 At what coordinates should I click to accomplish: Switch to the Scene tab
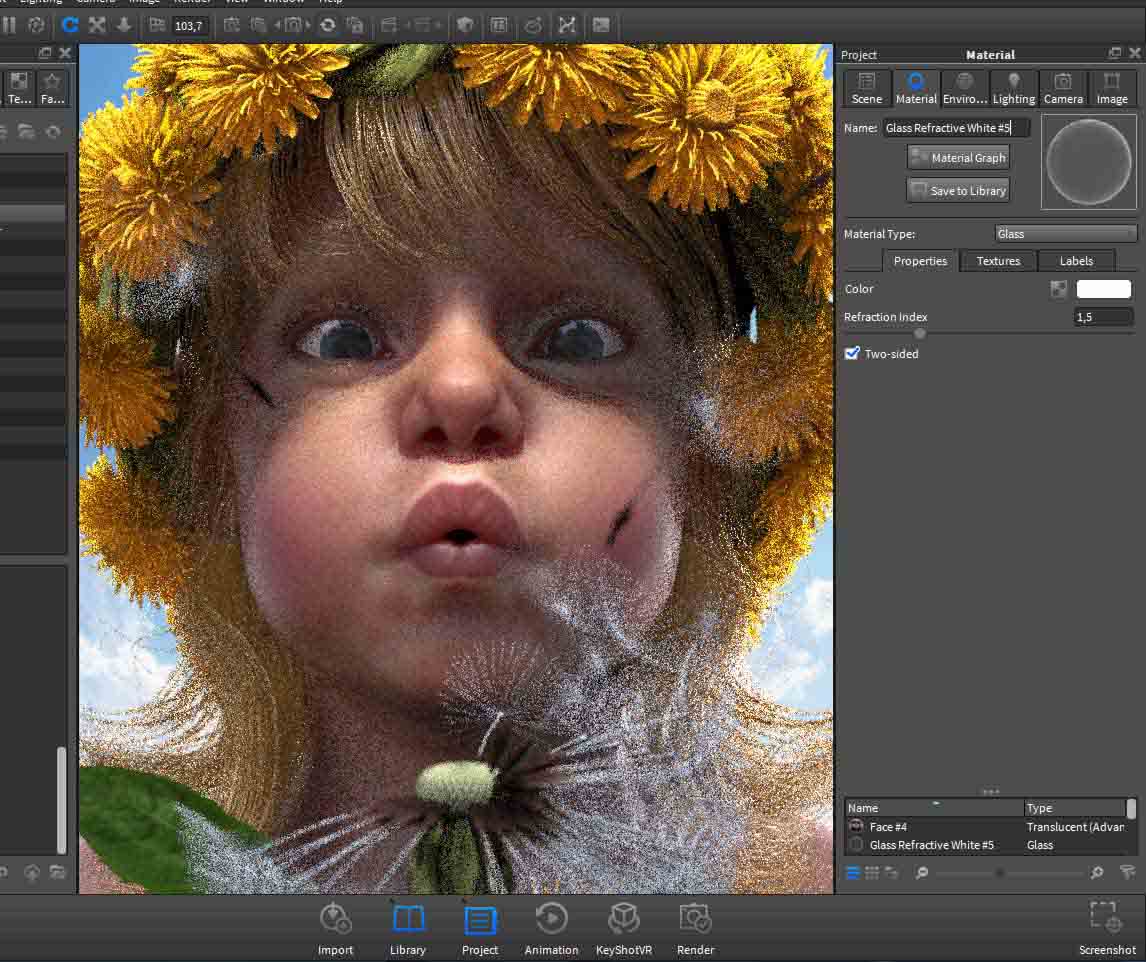coord(867,88)
